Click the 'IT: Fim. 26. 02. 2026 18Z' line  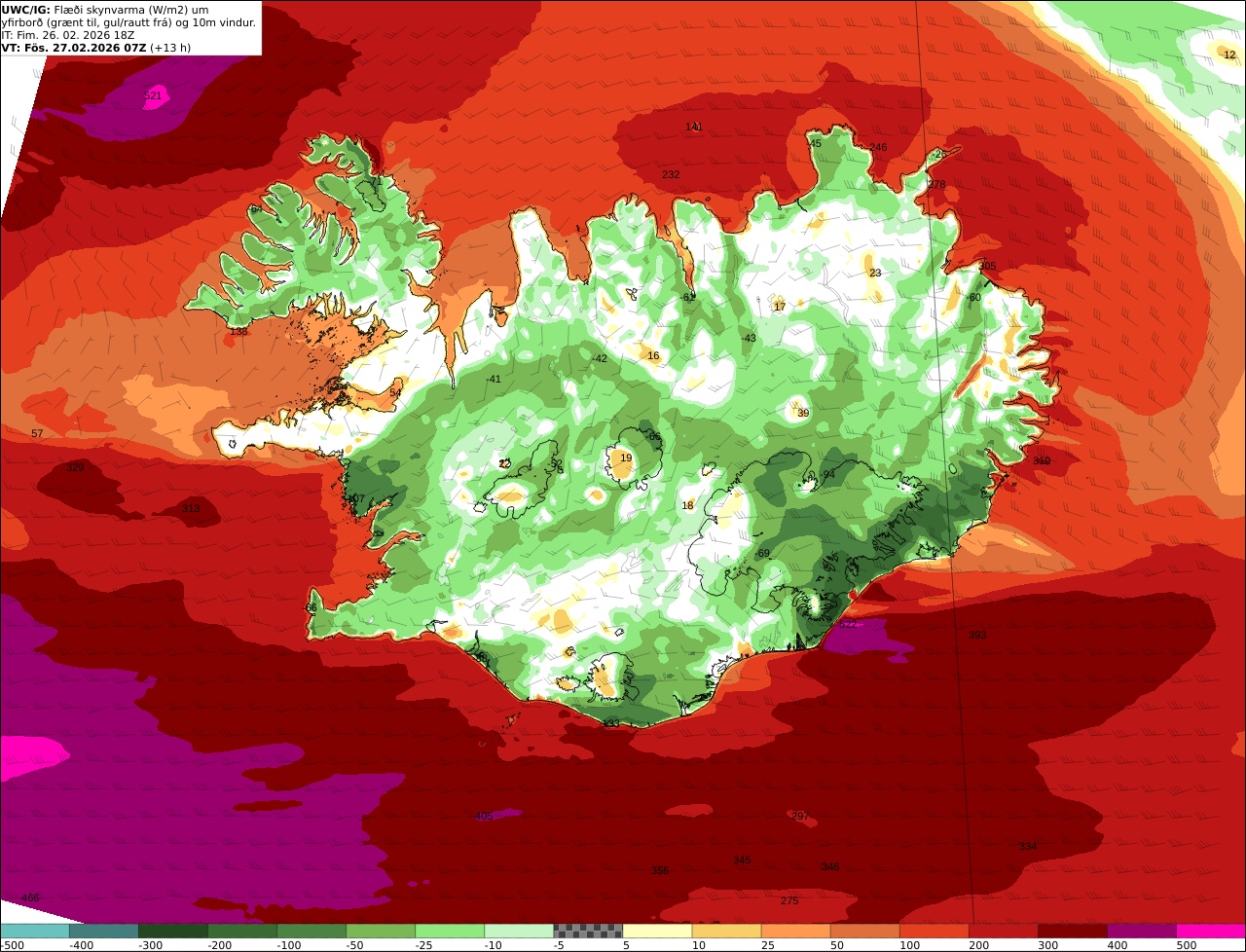tap(68, 35)
